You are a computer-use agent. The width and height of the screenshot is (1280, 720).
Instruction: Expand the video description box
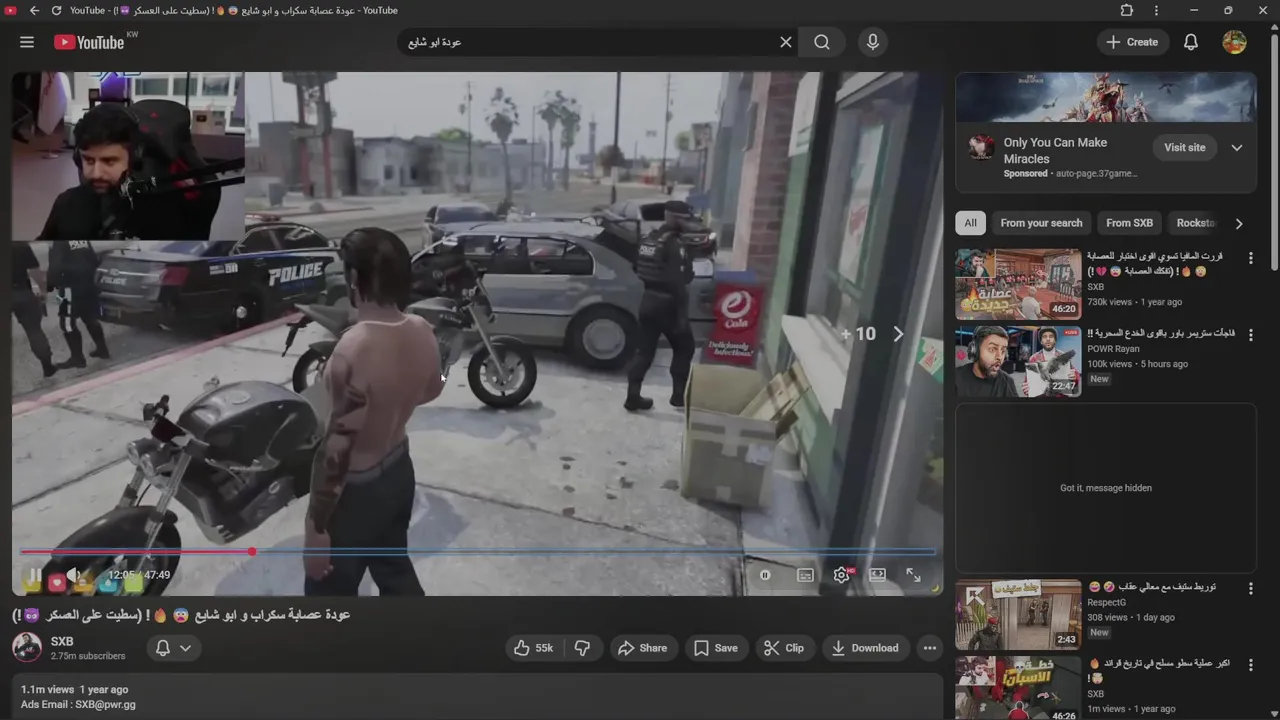click(478, 697)
